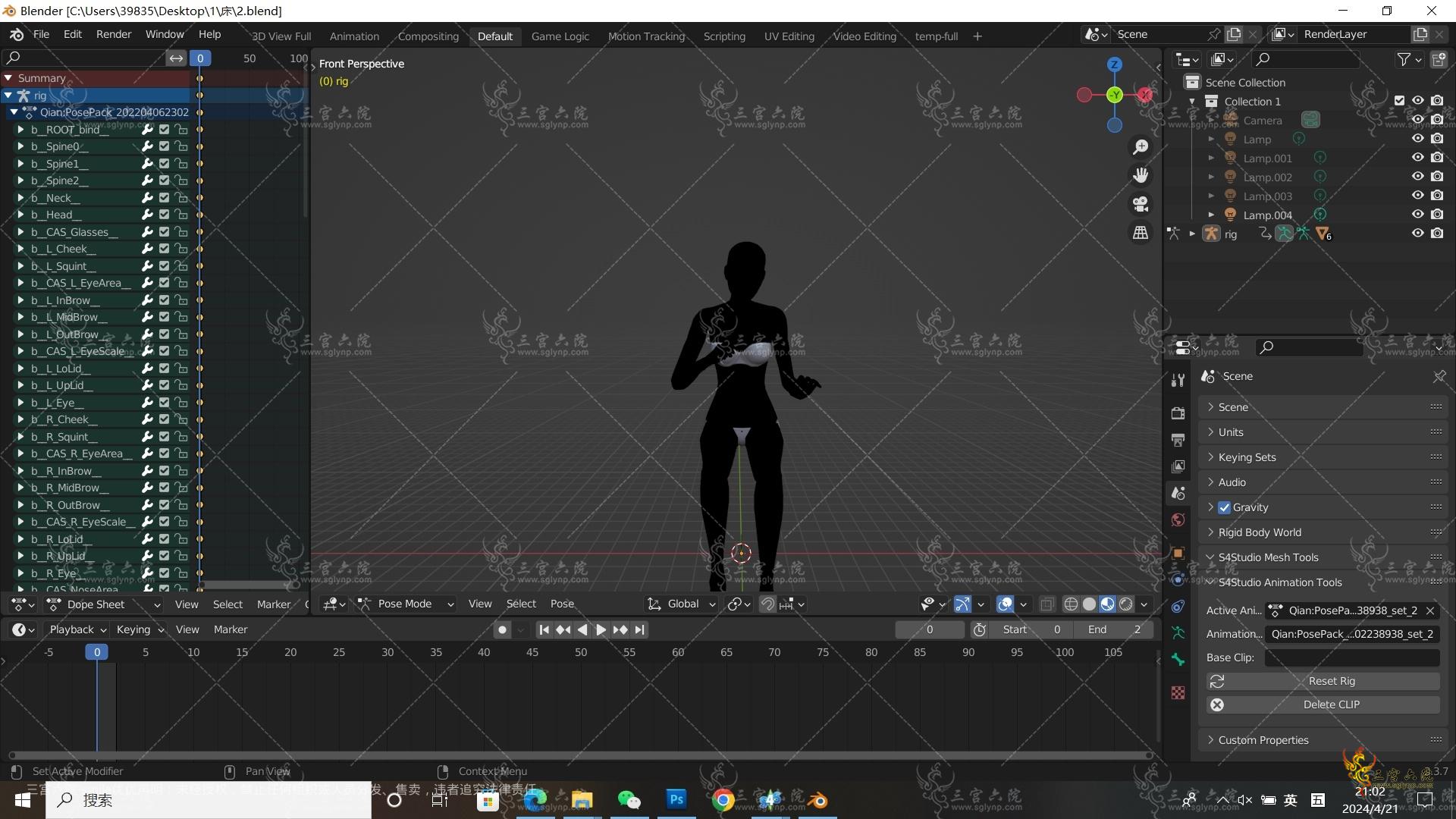Open the File menu
The width and height of the screenshot is (1456, 819).
pos(41,35)
